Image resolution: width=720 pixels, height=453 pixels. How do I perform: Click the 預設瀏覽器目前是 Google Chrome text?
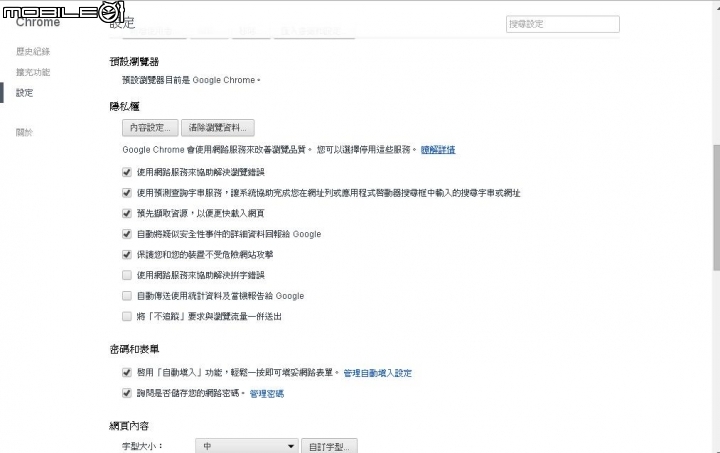coord(191,80)
